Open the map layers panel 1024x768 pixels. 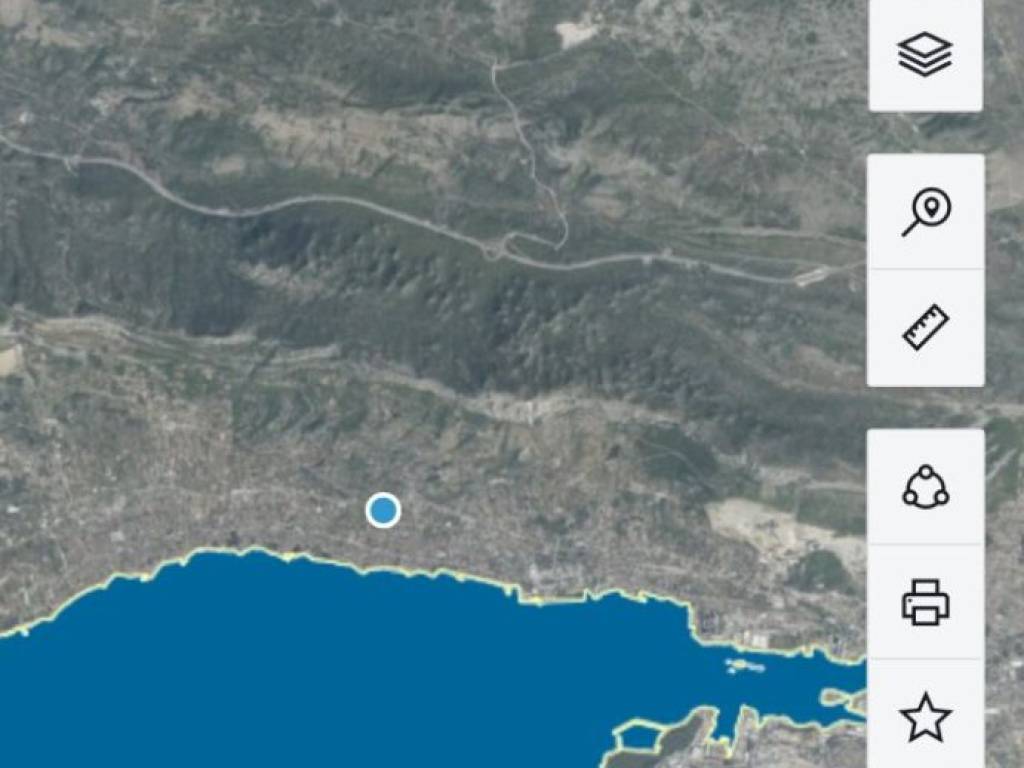[925, 55]
